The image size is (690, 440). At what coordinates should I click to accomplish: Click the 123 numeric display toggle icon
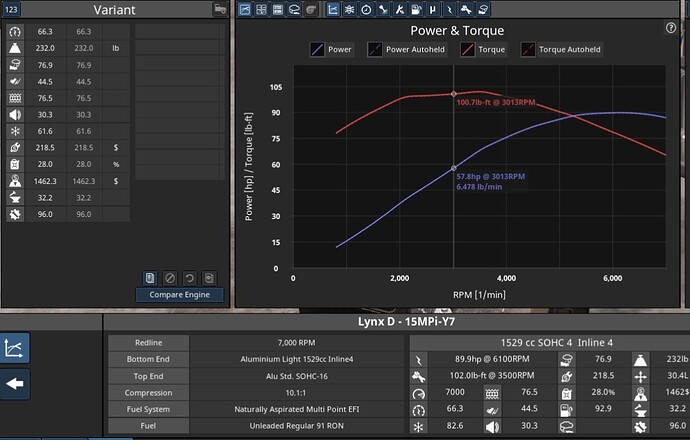tap(11, 9)
